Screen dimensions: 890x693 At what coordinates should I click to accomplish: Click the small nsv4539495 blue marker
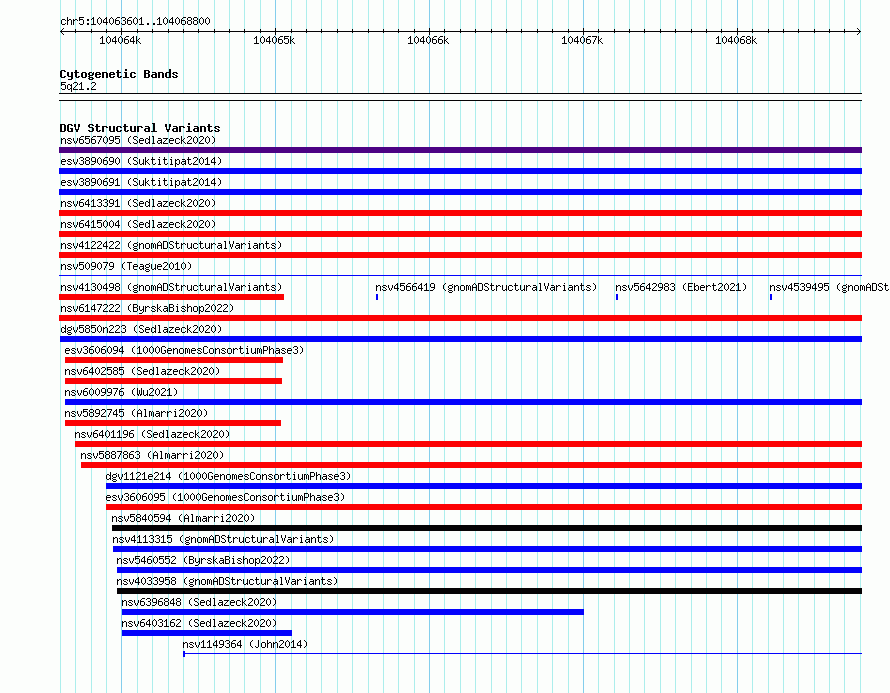pos(771,297)
